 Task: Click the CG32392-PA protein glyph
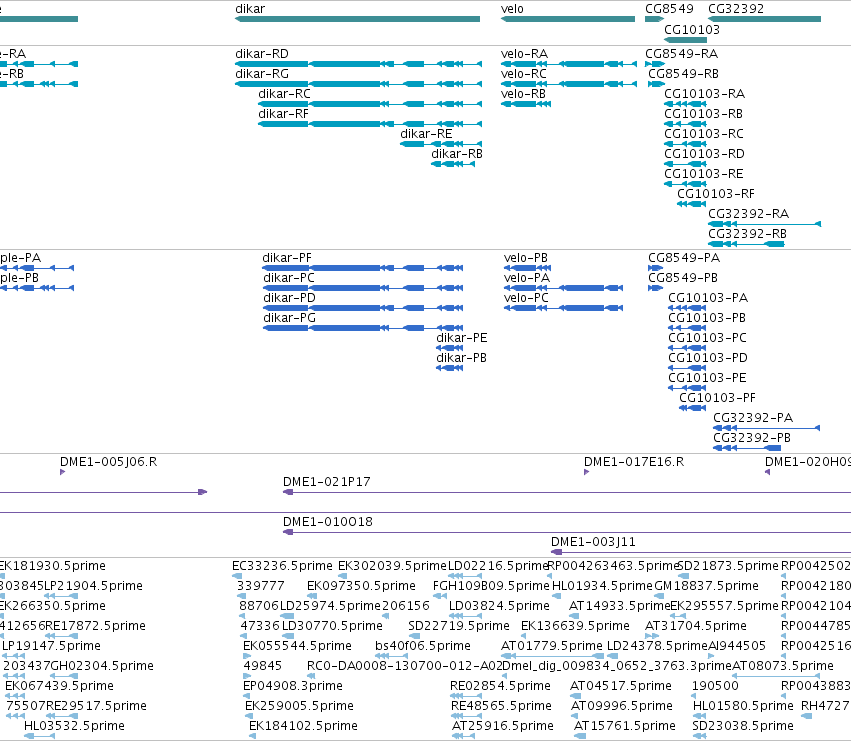click(766, 428)
